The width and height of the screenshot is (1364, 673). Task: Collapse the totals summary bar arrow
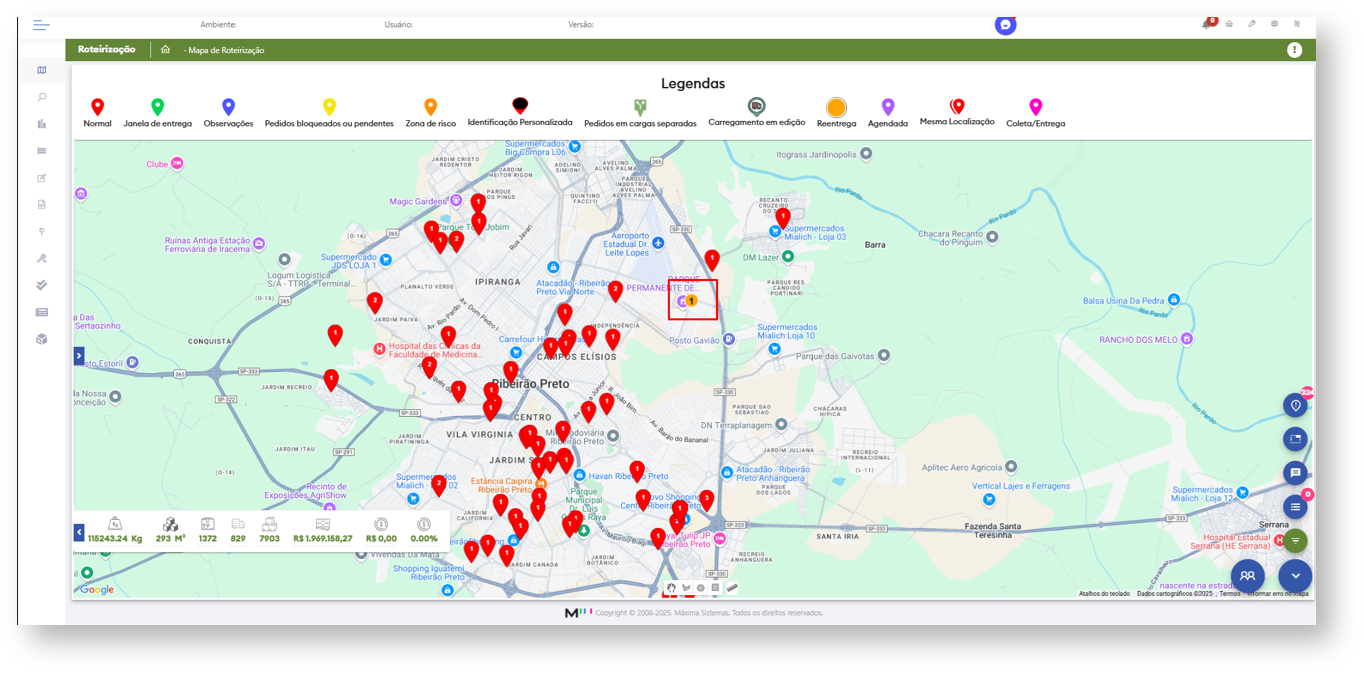point(79,533)
